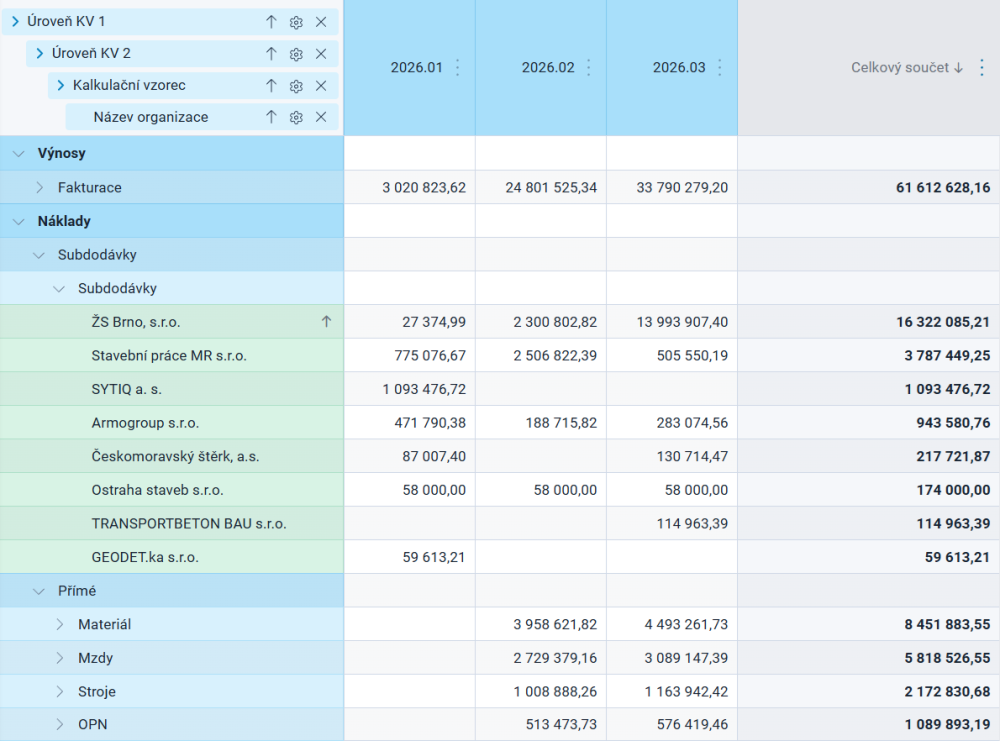The width and height of the screenshot is (1000, 741).
Task: Expand the OPN row
Action: click(x=59, y=724)
